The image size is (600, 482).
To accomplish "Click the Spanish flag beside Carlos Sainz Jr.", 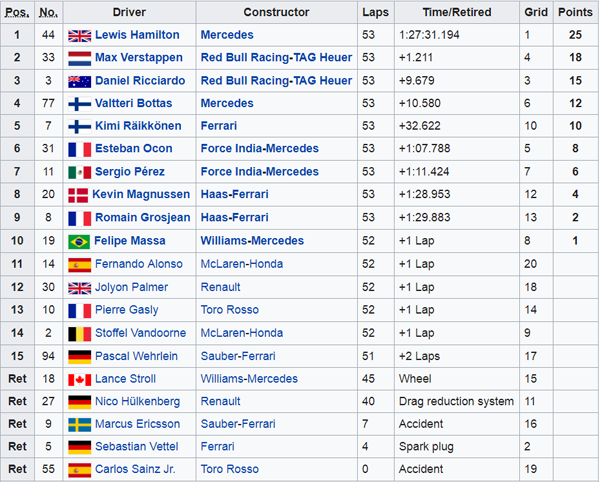I will 80,470.
